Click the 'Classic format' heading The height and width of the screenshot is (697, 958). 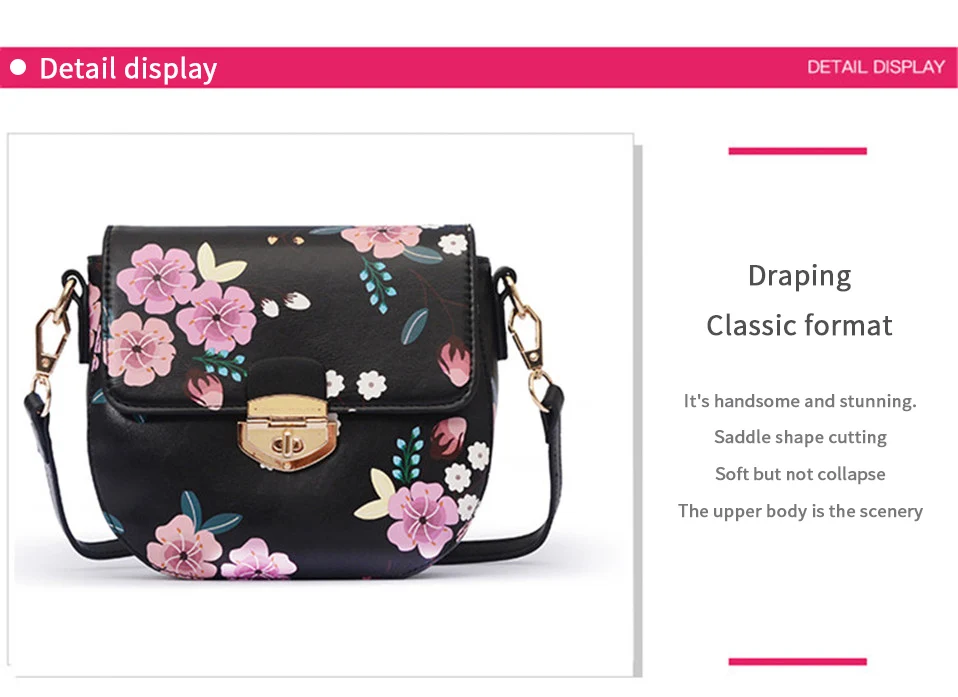coord(799,325)
